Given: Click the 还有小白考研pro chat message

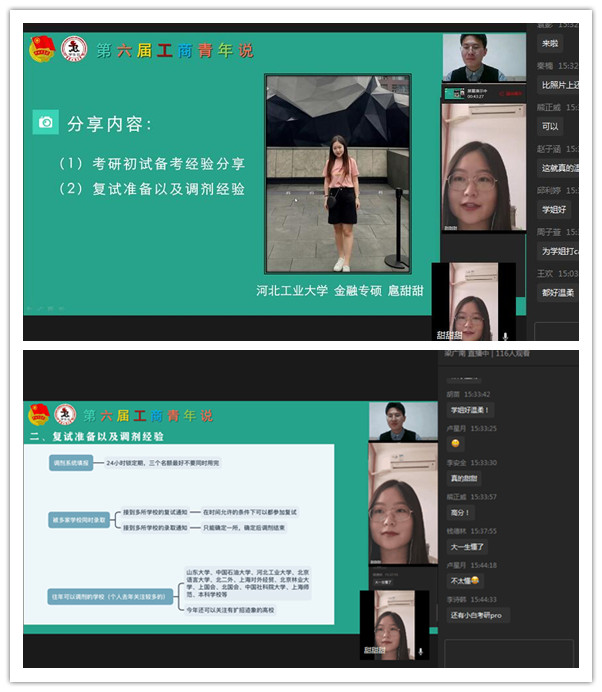Looking at the screenshot, I should (x=479, y=615).
